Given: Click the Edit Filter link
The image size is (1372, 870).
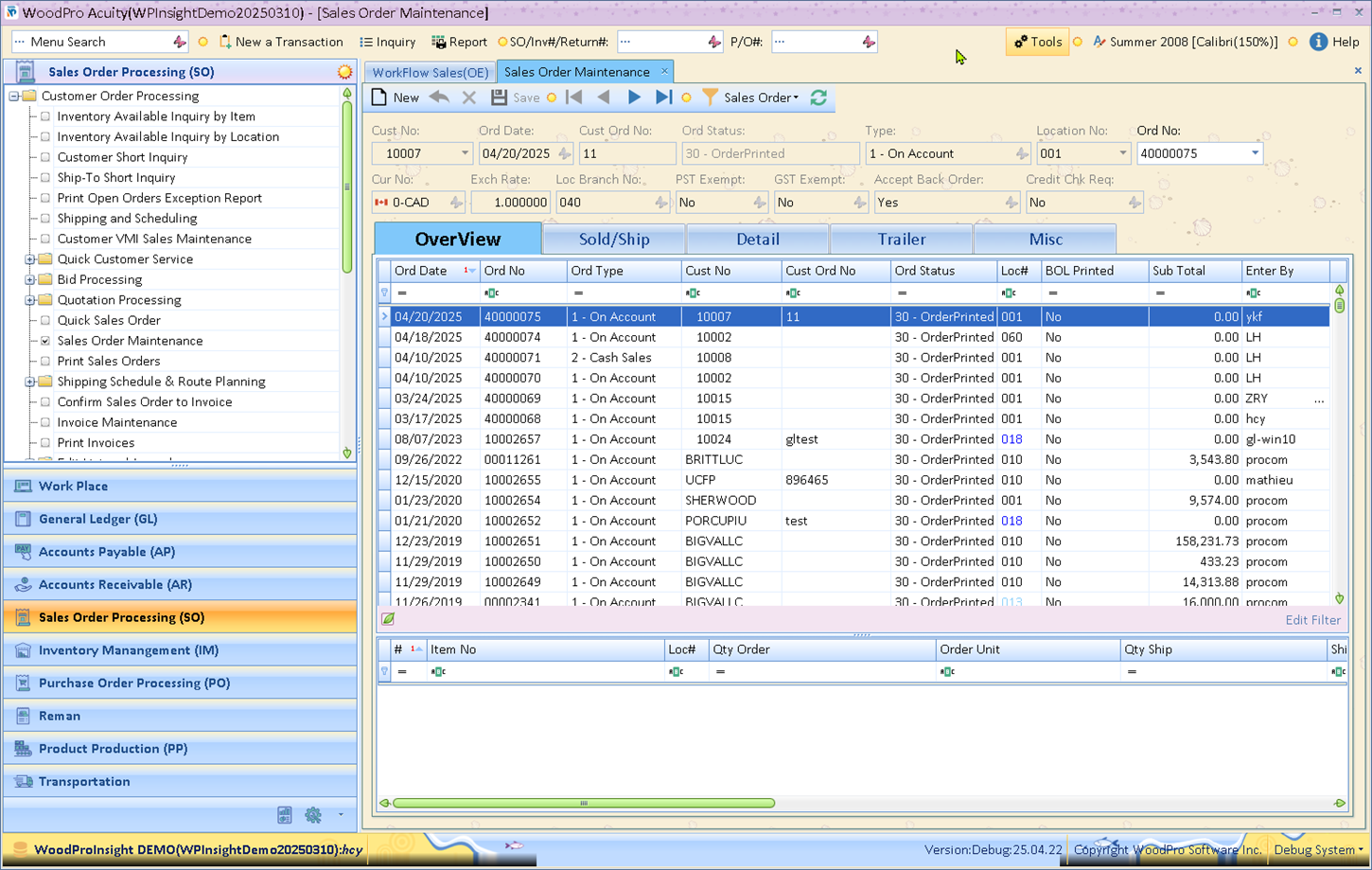Looking at the screenshot, I should coord(1312,620).
